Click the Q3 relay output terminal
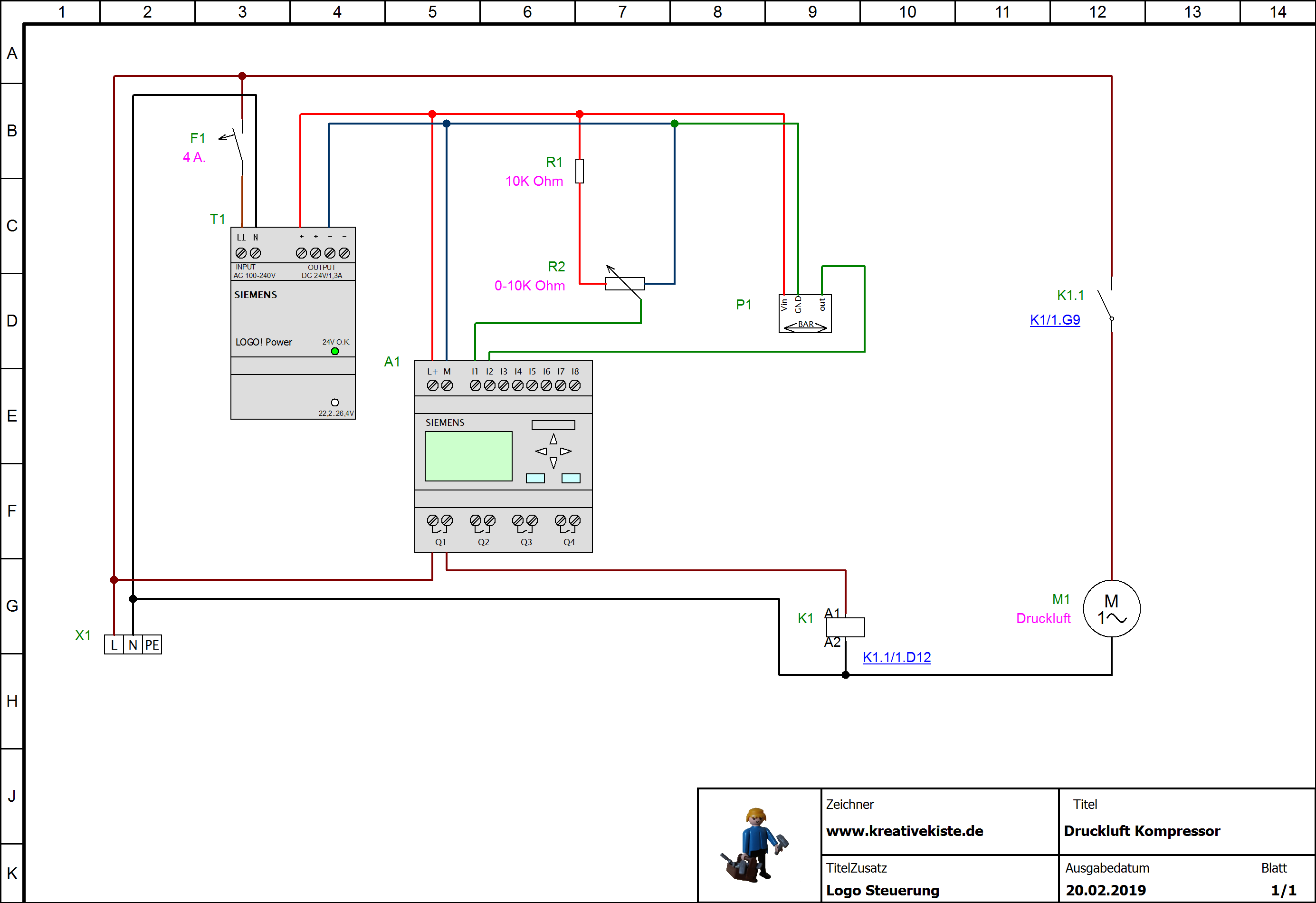The height and width of the screenshot is (903, 1316). point(525,529)
